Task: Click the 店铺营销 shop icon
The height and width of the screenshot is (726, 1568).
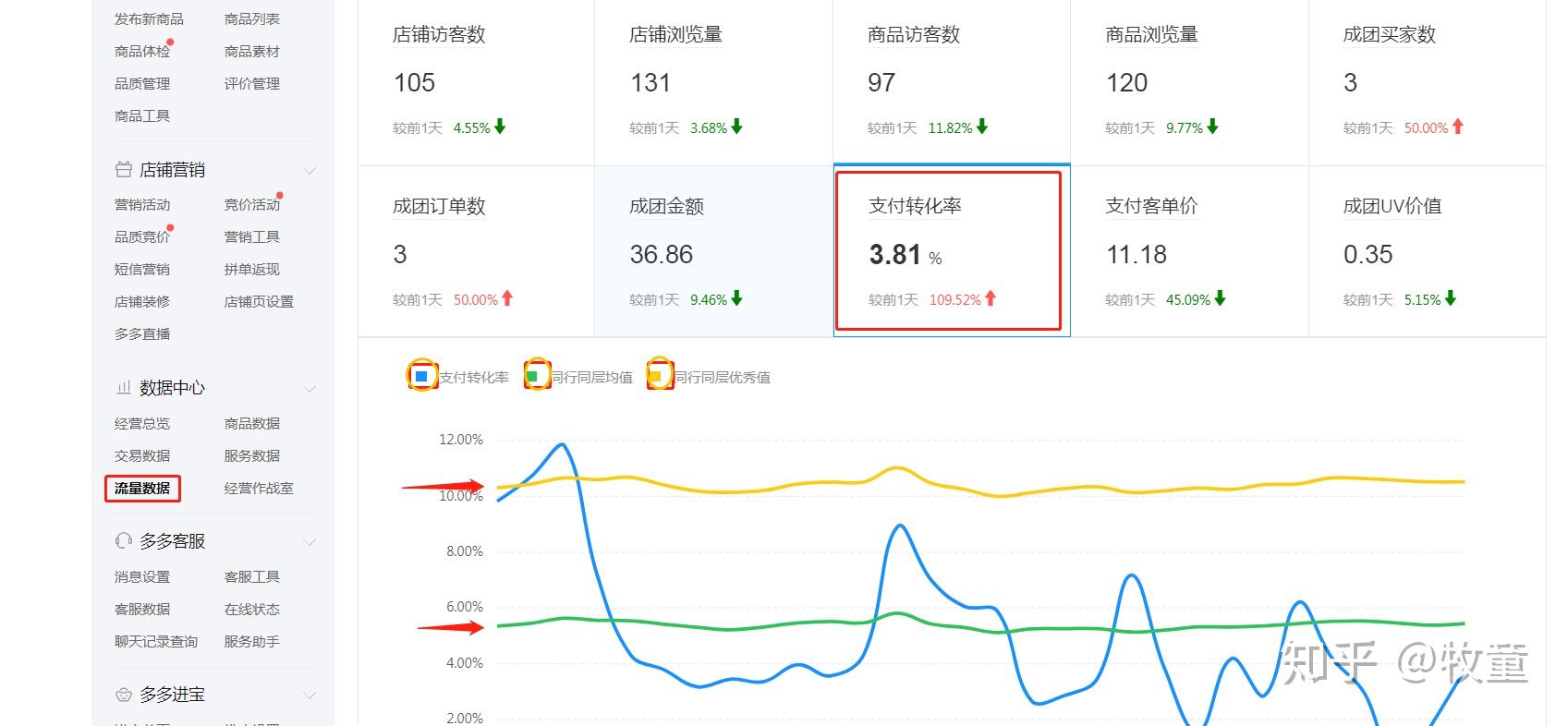Action: click(x=123, y=170)
